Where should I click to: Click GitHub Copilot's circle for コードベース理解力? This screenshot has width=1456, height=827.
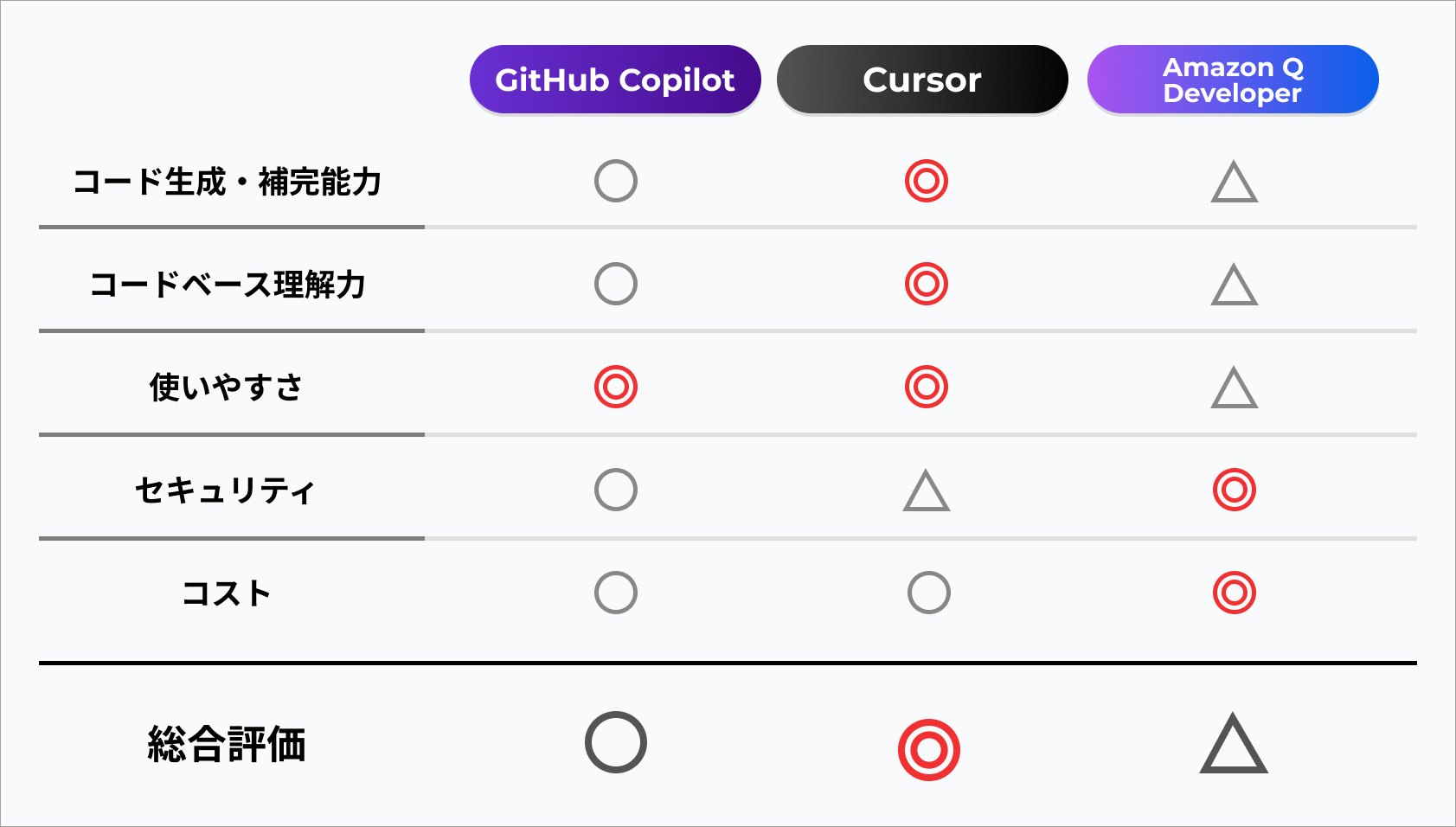click(x=616, y=284)
